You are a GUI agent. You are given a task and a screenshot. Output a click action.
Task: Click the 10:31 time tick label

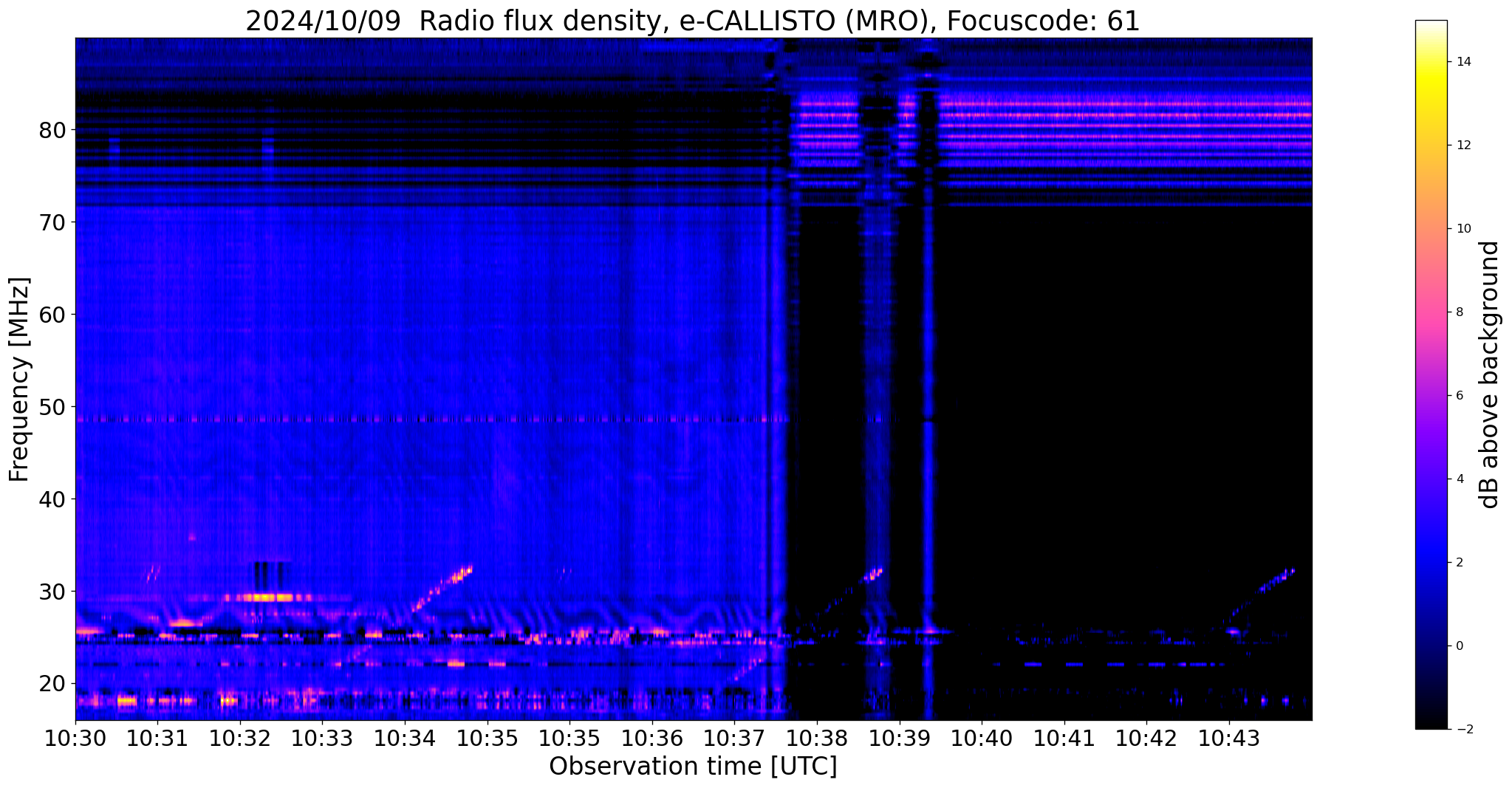tap(158, 739)
